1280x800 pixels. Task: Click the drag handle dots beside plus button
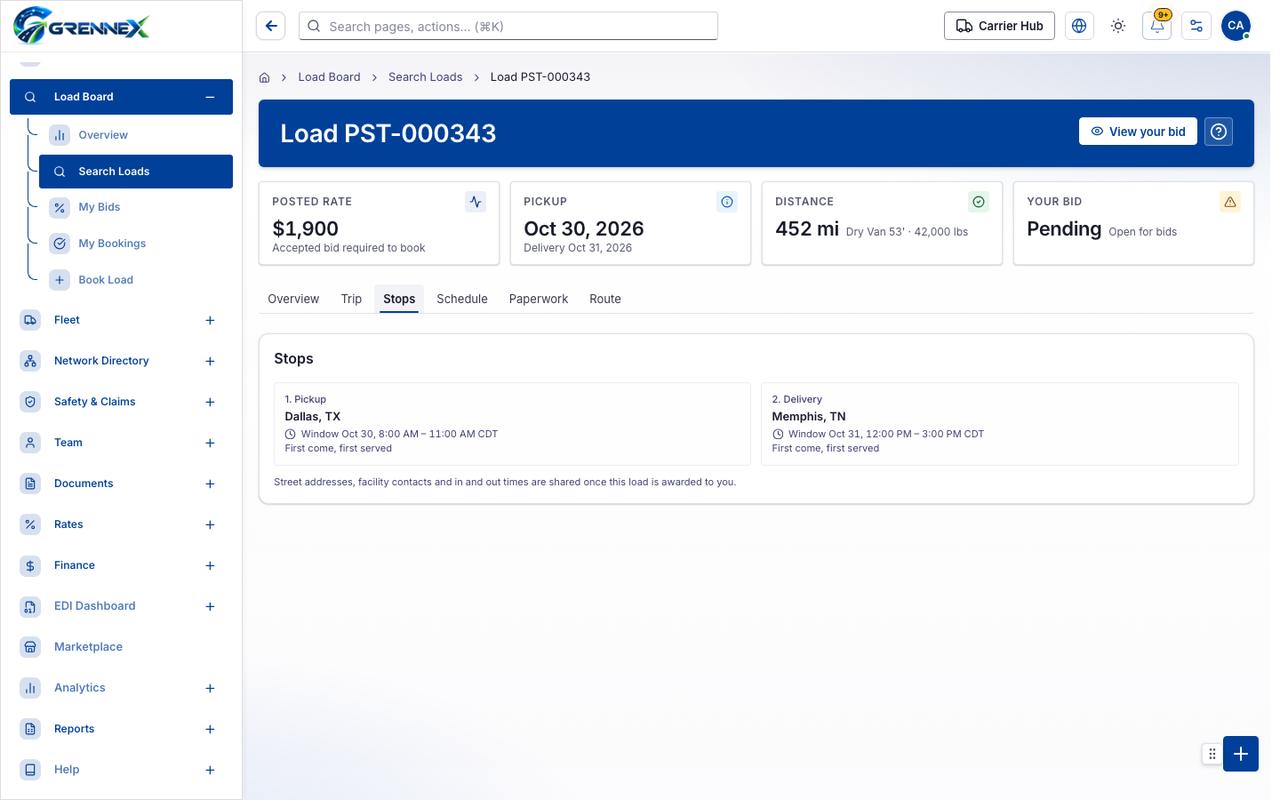[1212, 754]
